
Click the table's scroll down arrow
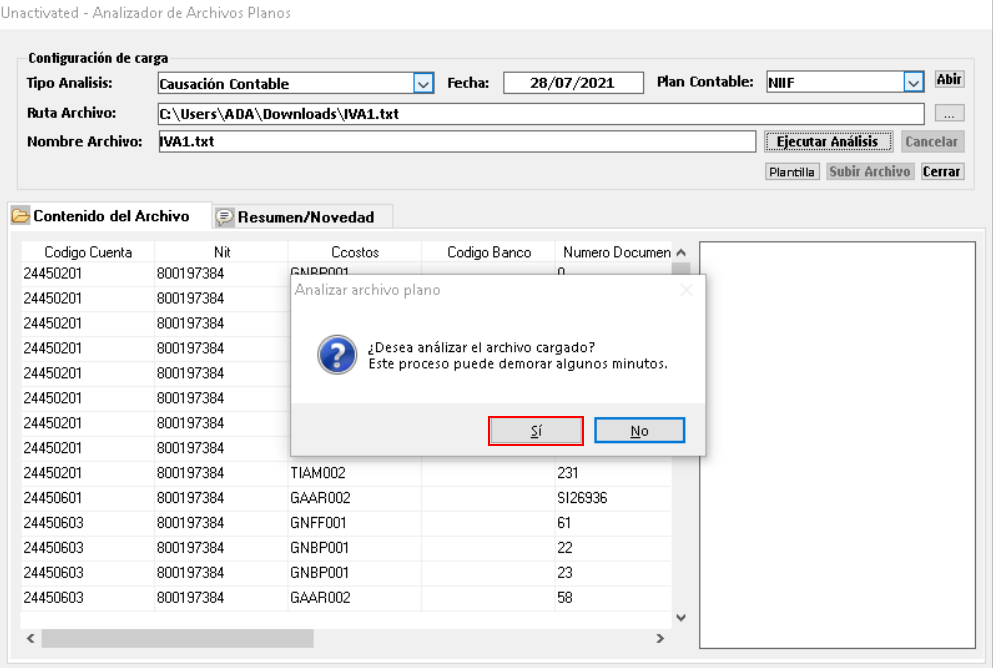681,617
